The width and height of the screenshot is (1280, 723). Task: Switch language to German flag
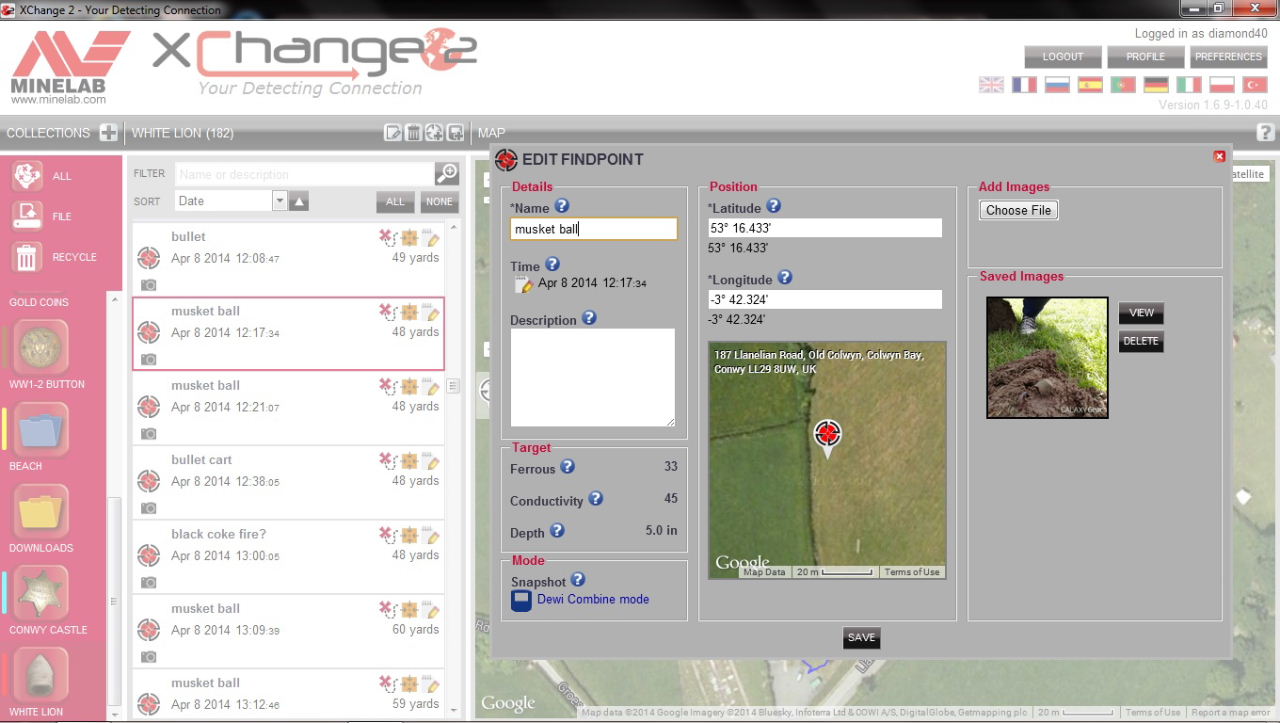point(1156,85)
